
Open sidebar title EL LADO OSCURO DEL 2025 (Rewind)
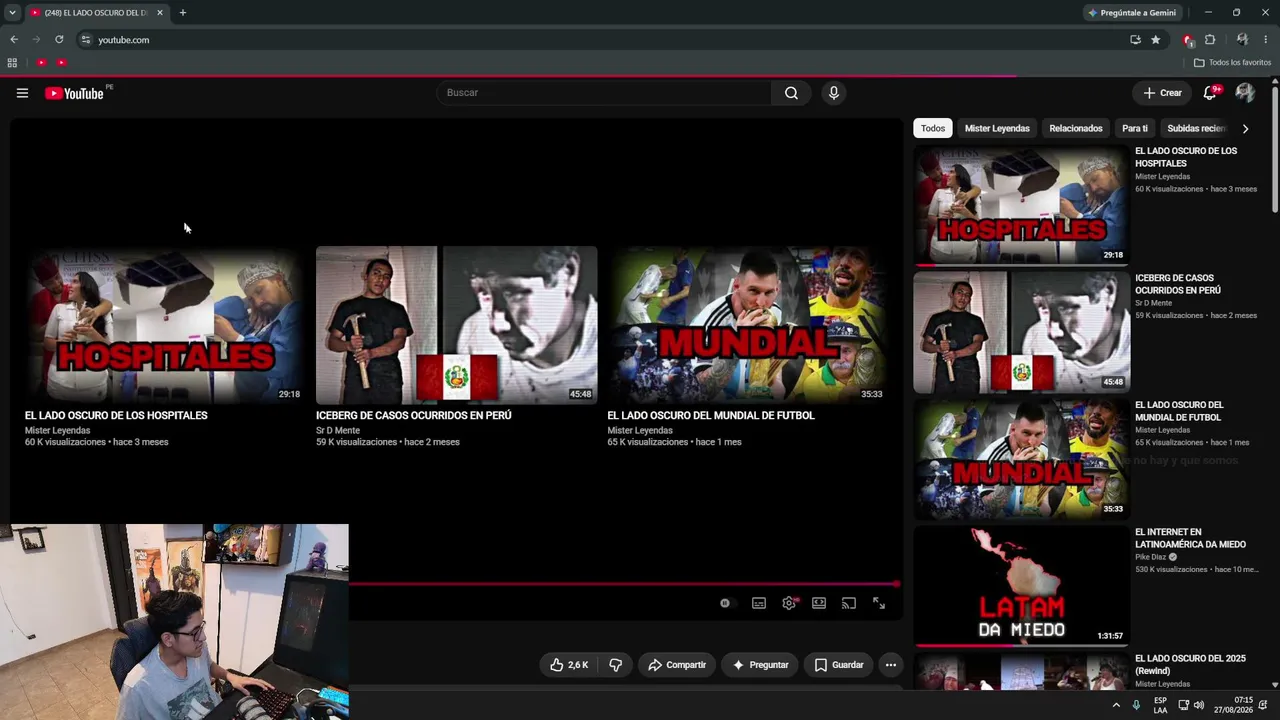coord(1190,665)
